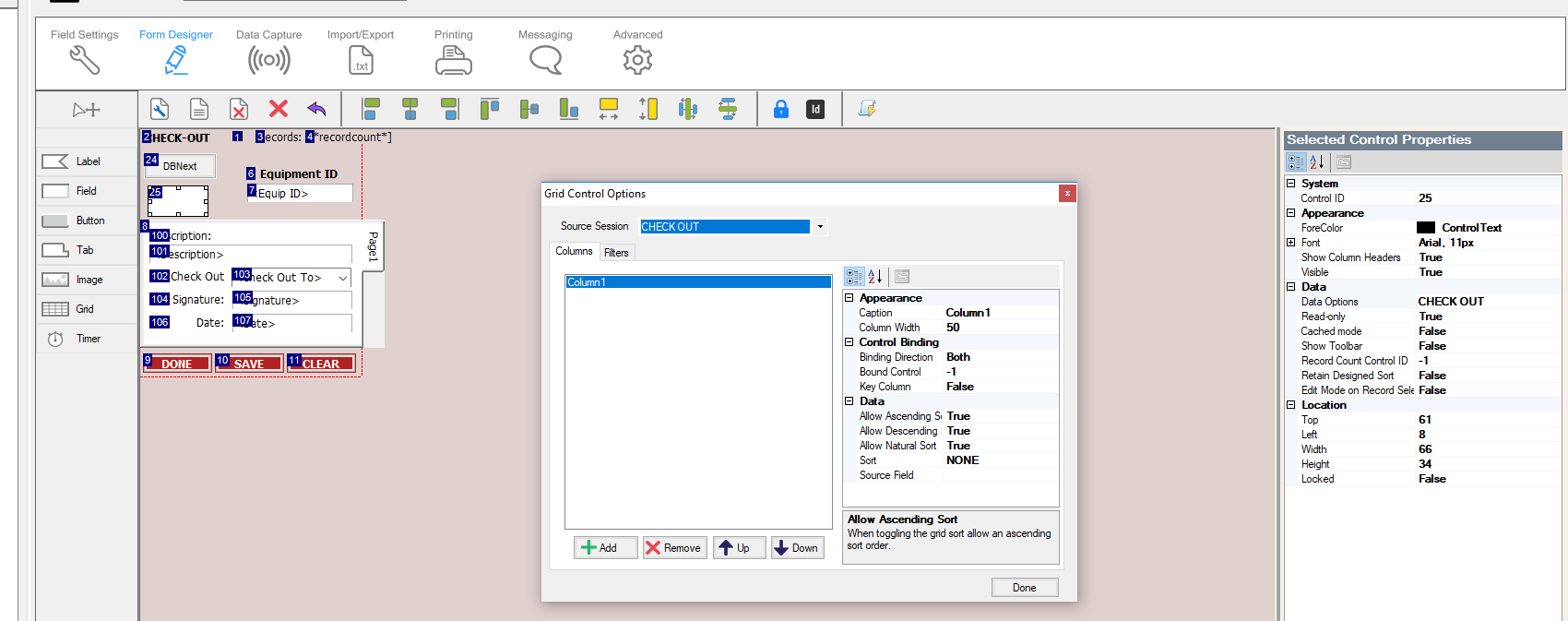This screenshot has width=1568, height=621.
Task: Collapse the Data group in grid options
Action: (x=849, y=401)
